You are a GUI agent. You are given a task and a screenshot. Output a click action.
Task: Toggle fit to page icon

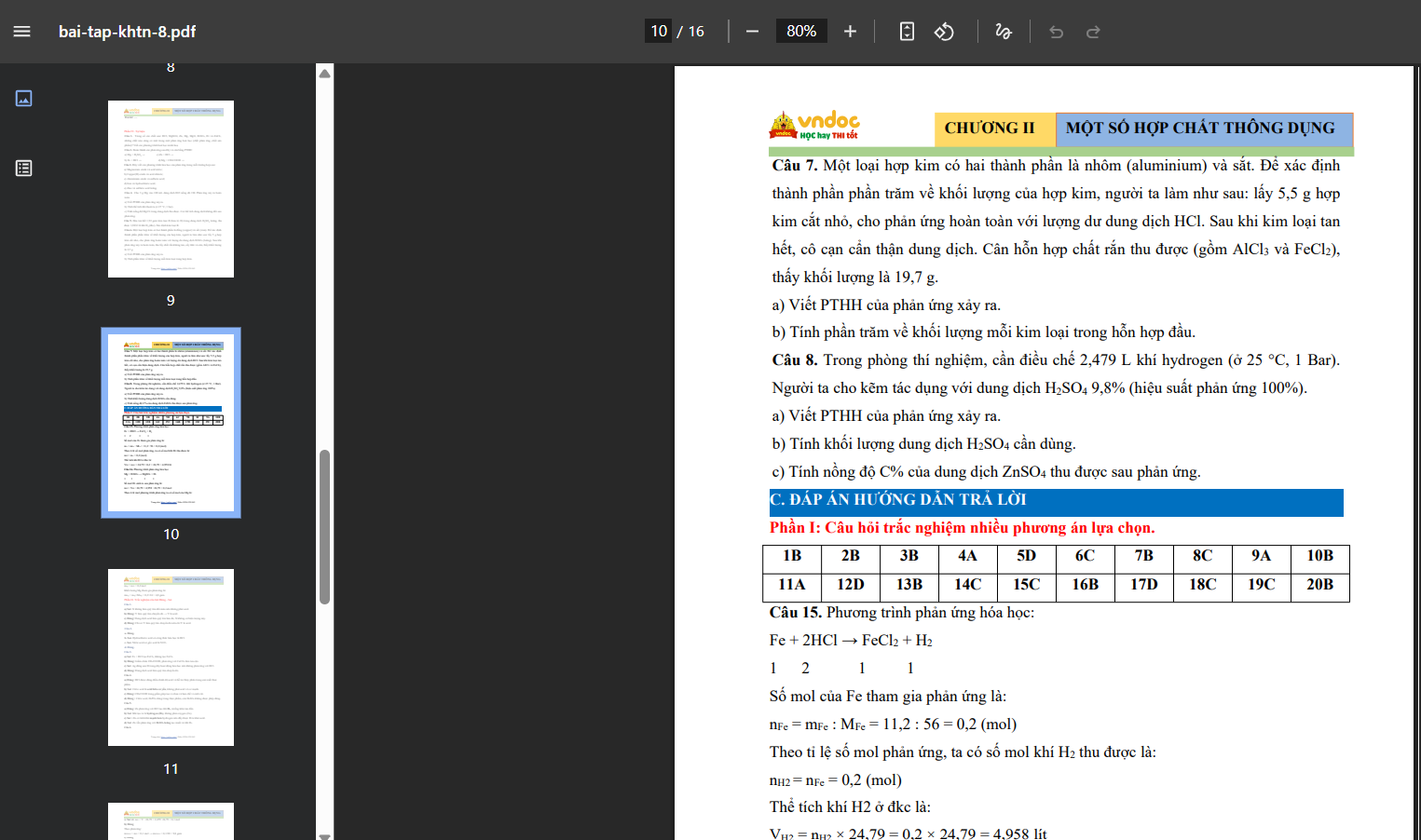pyautogui.click(x=907, y=32)
